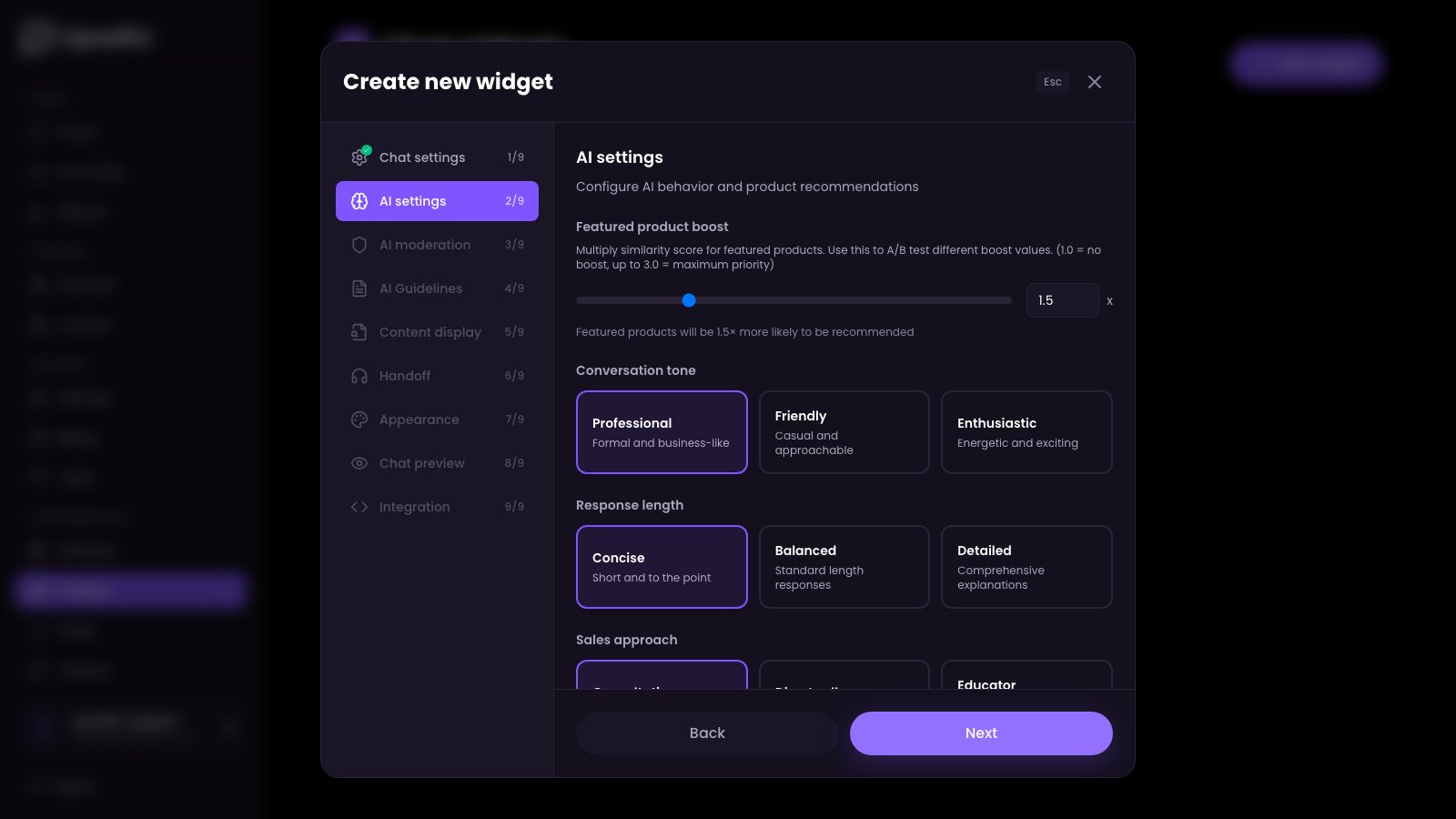Adjust the Featured product boost slider

click(x=689, y=300)
